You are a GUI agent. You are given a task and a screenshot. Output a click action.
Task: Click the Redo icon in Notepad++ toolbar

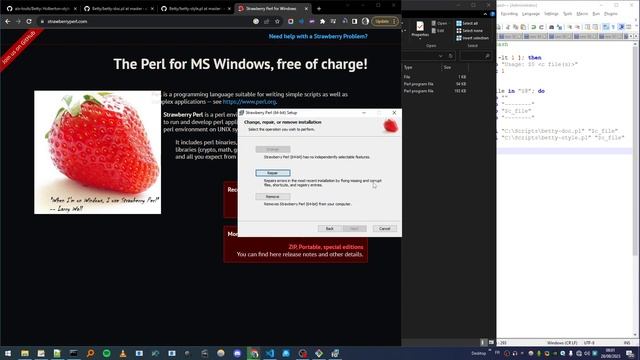click(x=541, y=27)
